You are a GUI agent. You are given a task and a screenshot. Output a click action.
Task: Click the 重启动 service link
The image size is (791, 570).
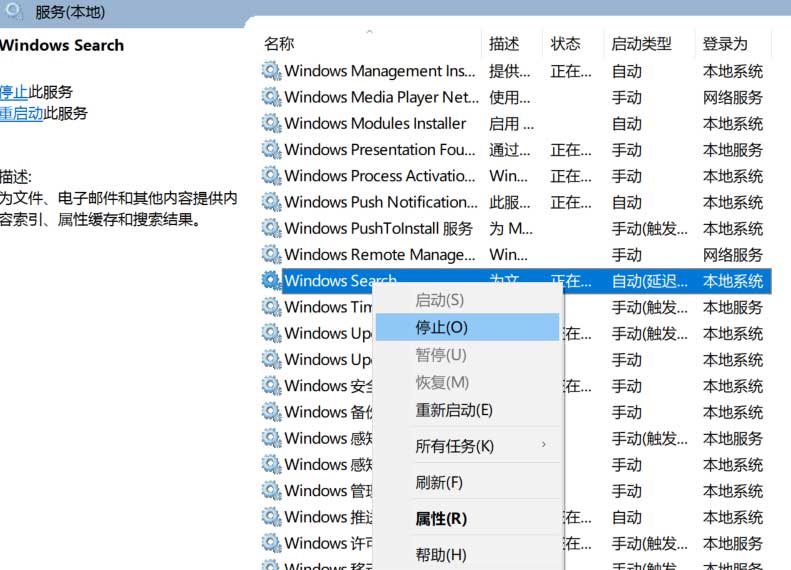pos(21,113)
